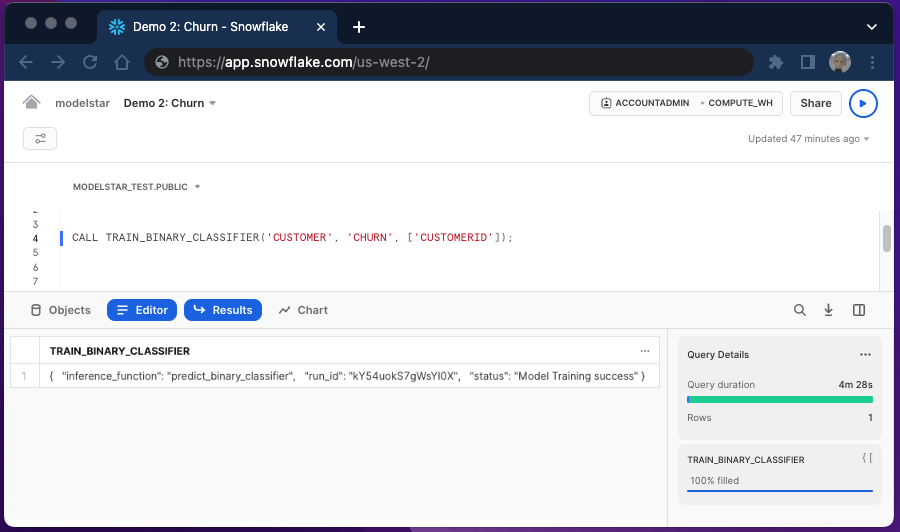Toggle the Results pane button
This screenshot has height=532, width=900.
tap(222, 310)
